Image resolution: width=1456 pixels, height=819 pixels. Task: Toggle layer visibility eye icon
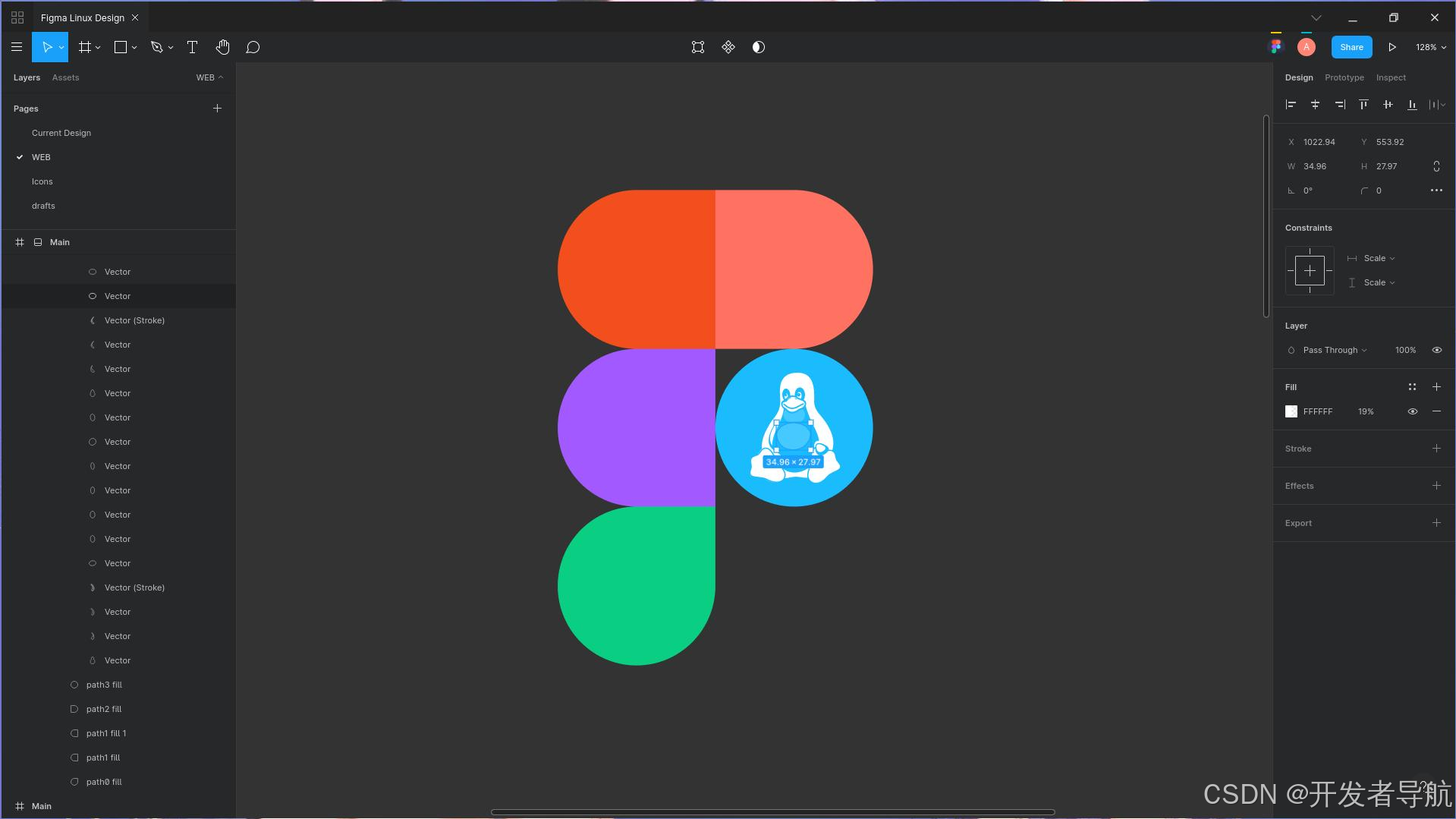tap(1436, 350)
